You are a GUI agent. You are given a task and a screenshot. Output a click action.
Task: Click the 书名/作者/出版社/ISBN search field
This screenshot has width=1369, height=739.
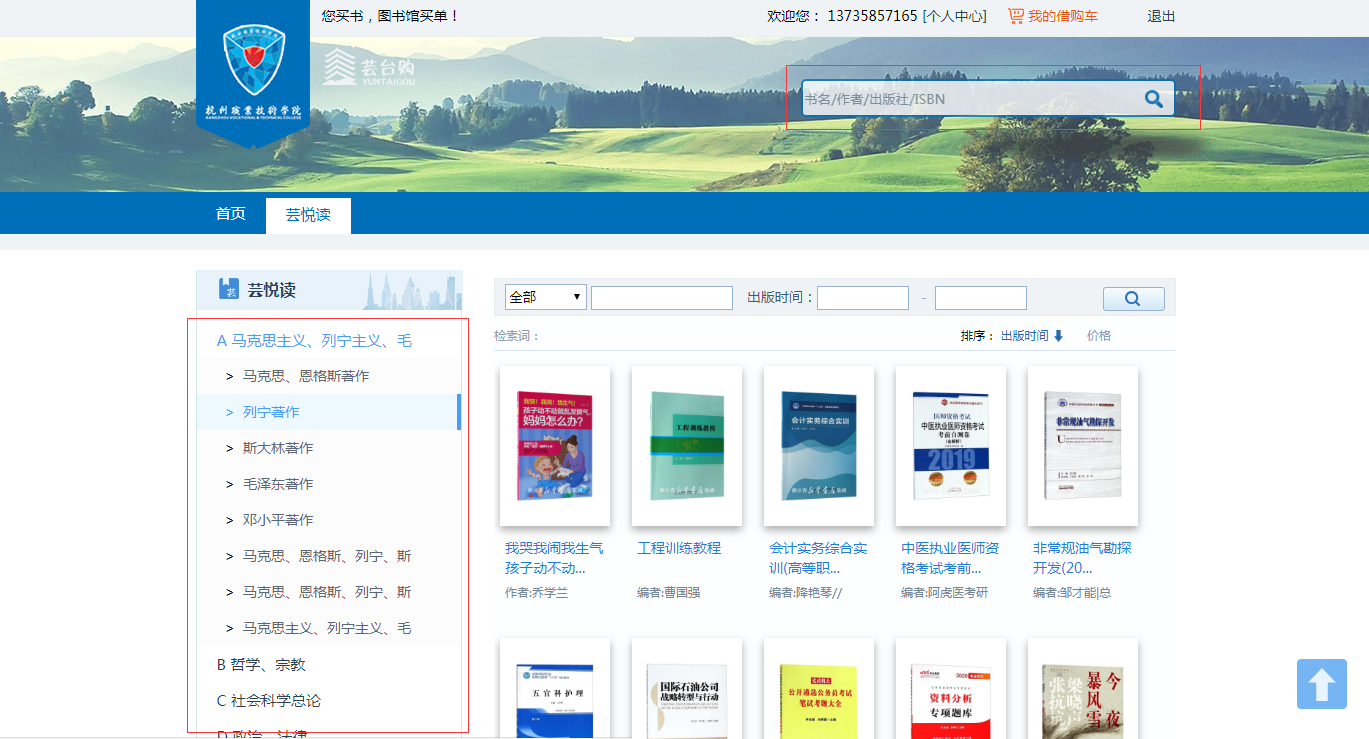[970, 99]
